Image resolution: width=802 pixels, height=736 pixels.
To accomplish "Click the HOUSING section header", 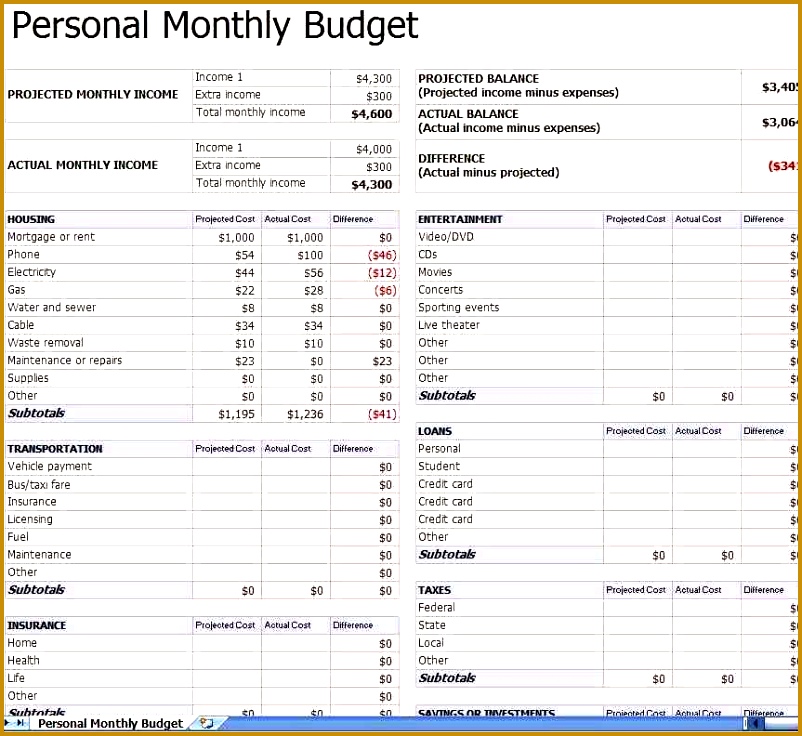I will pyautogui.click(x=31, y=219).
